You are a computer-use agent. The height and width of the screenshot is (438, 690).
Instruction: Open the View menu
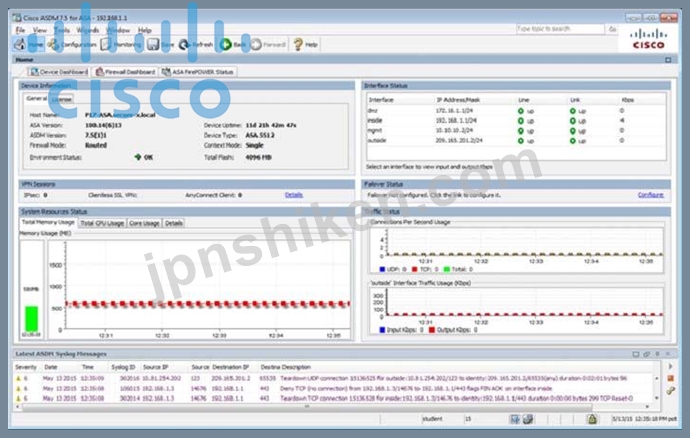40,30
